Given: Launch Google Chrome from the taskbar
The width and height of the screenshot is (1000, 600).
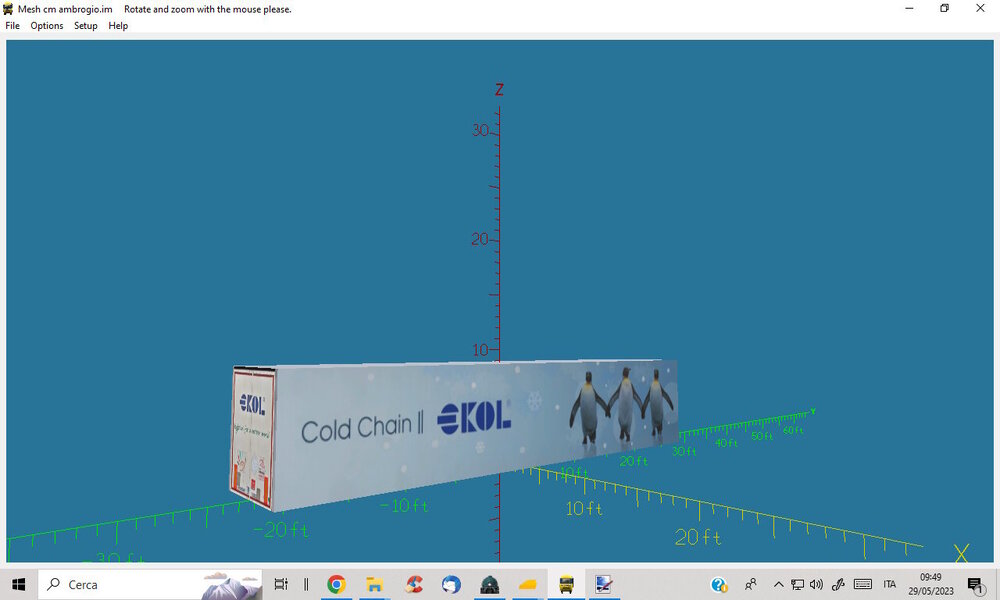Looking at the screenshot, I should point(336,584).
